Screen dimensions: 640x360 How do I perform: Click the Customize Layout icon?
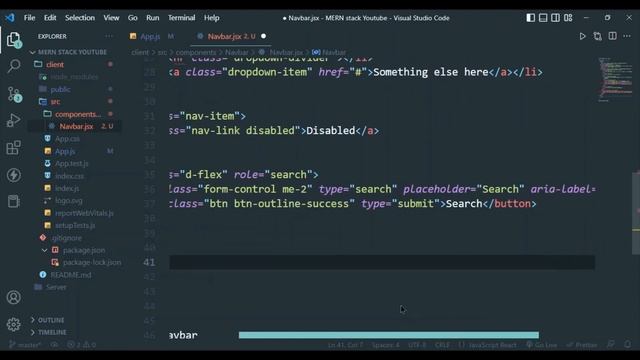click(x=568, y=18)
